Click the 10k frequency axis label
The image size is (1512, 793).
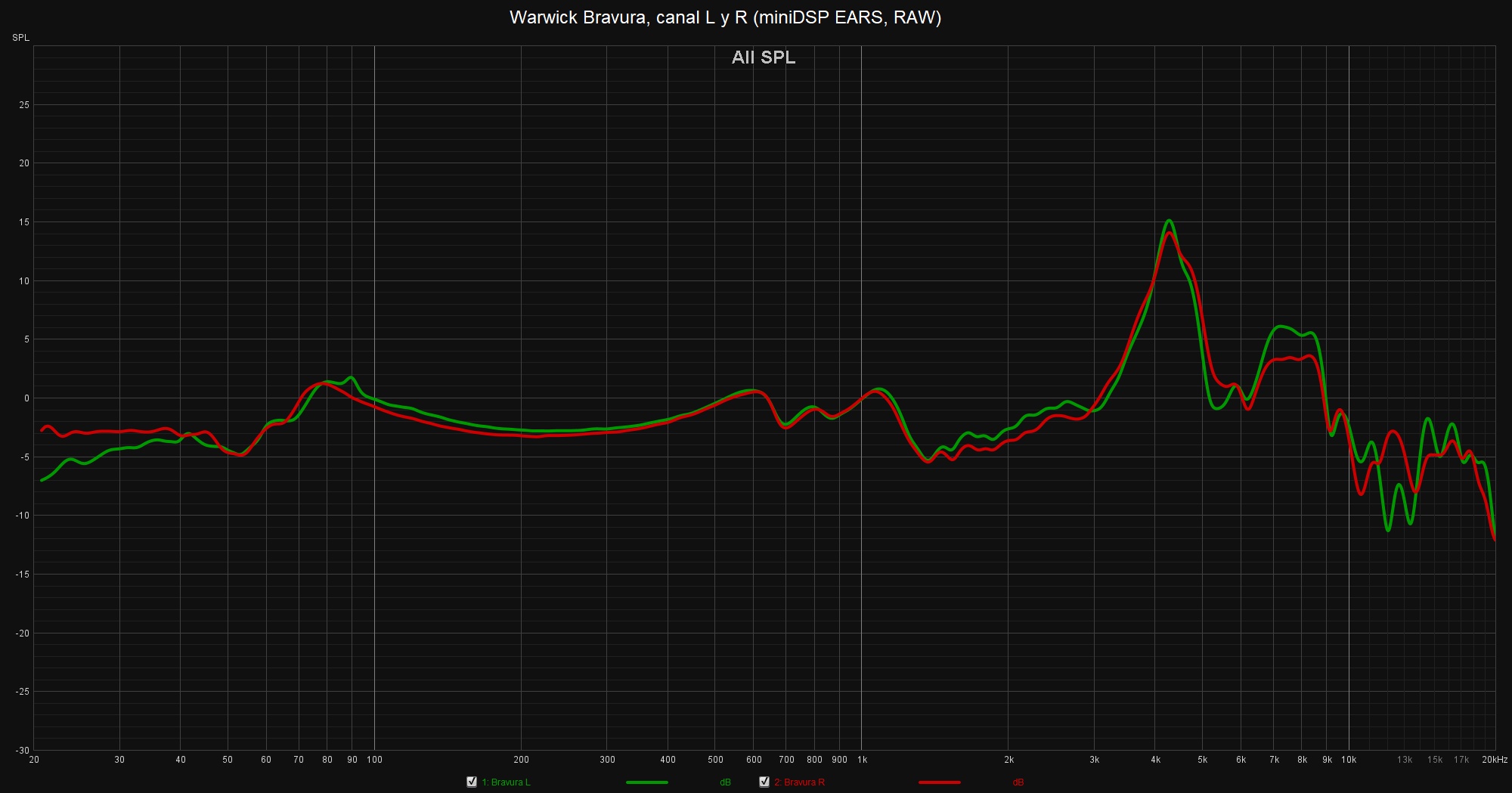pyautogui.click(x=1349, y=760)
